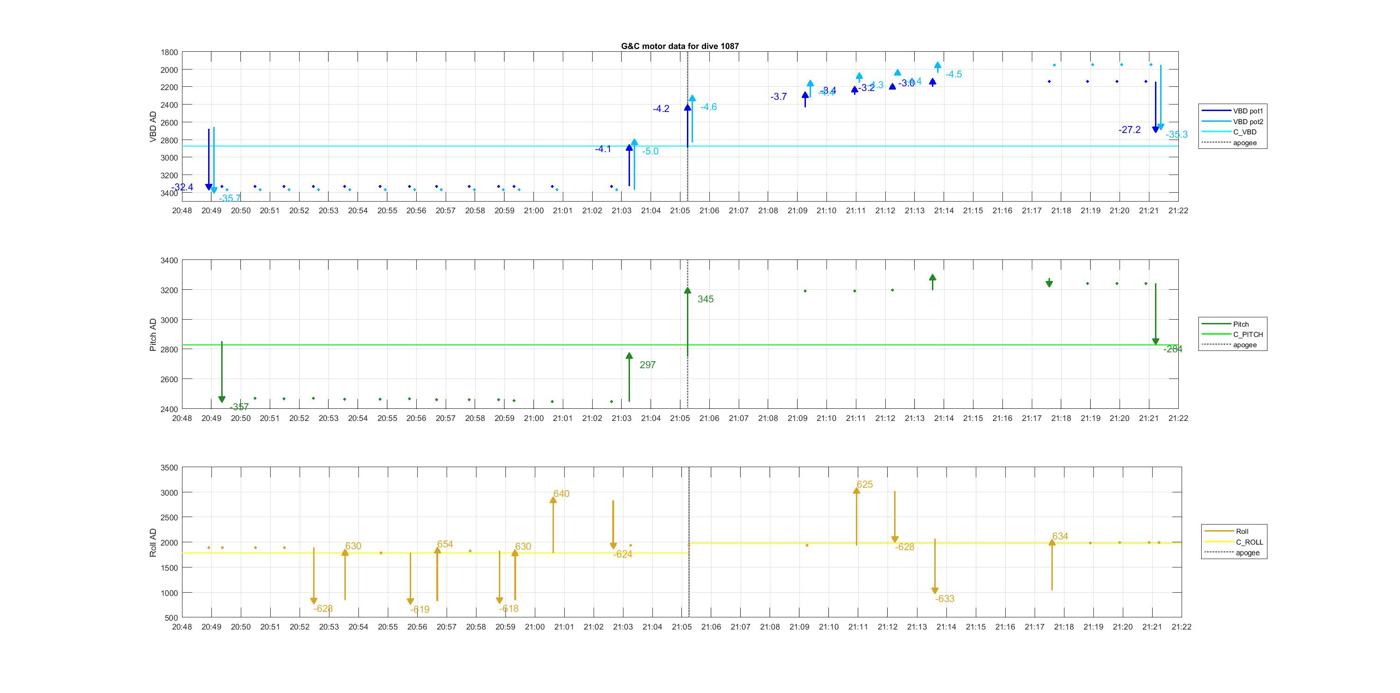
Task: Click the plot title for dive 1087
Action: point(680,46)
